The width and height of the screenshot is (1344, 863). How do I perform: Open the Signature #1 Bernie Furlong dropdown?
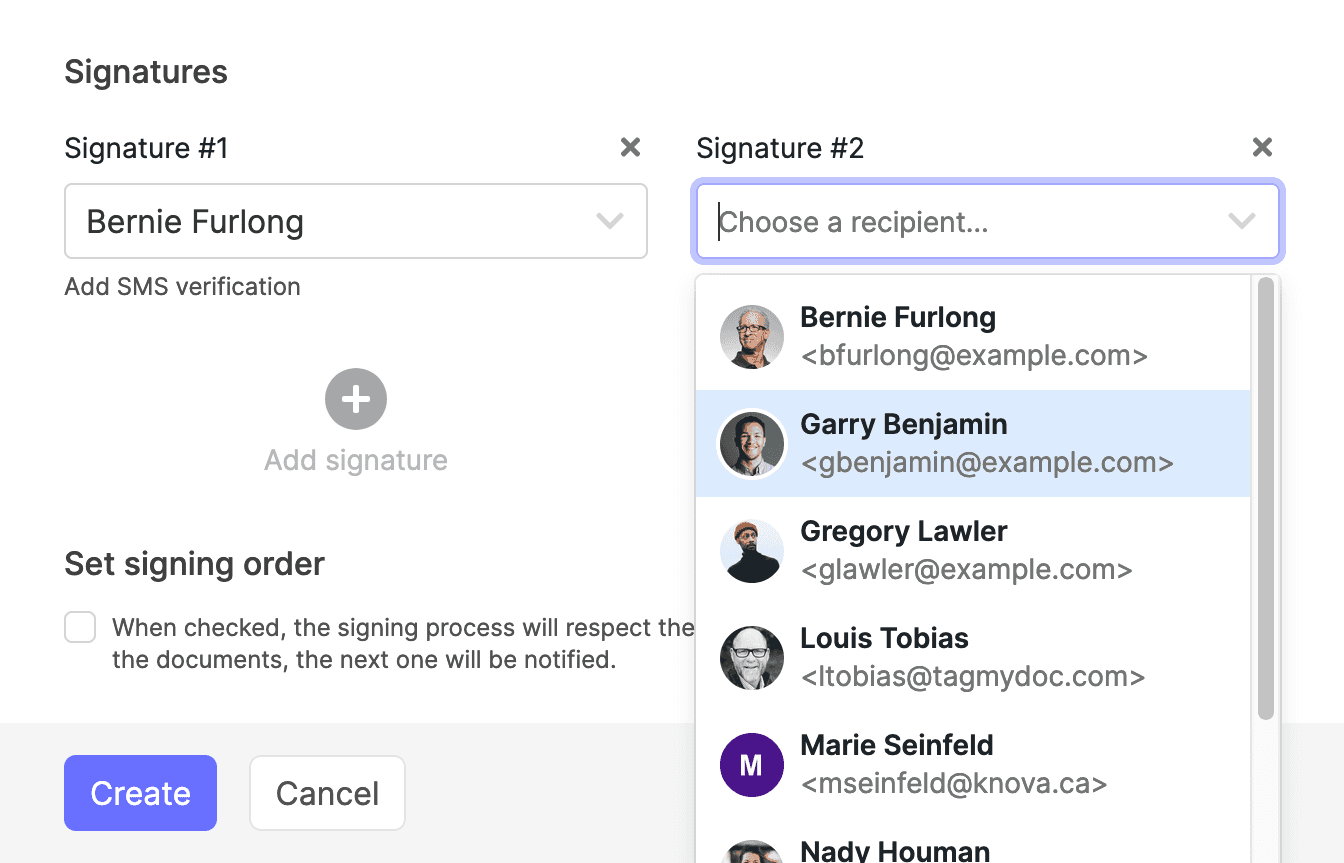pyautogui.click(x=356, y=221)
